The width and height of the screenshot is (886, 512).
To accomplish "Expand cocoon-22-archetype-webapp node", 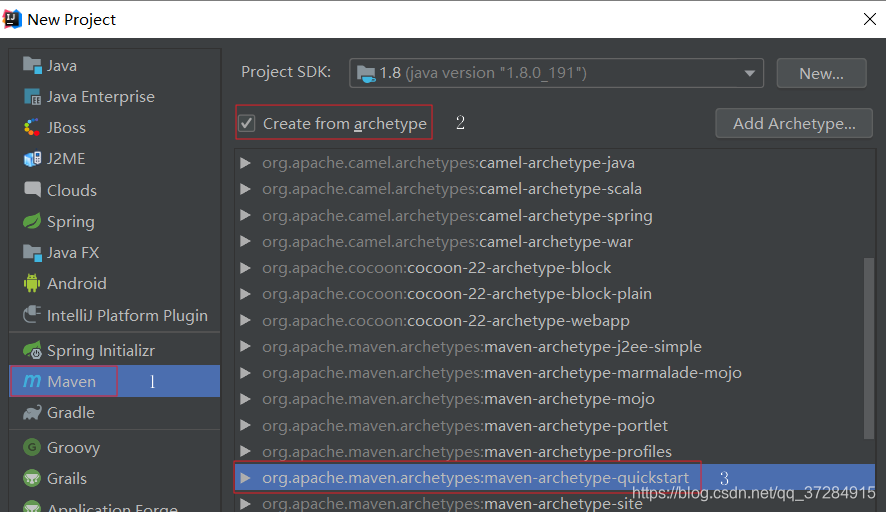I will (245, 320).
